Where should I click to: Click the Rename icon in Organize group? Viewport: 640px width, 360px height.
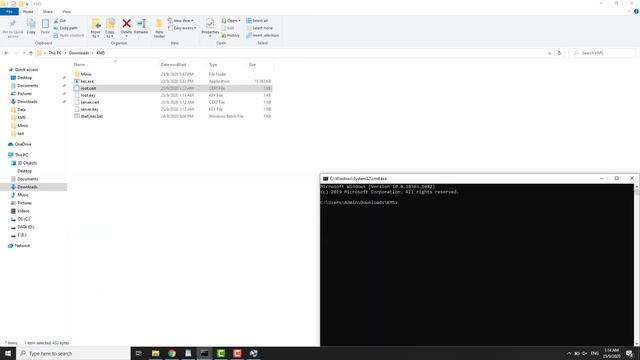coord(141,27)
